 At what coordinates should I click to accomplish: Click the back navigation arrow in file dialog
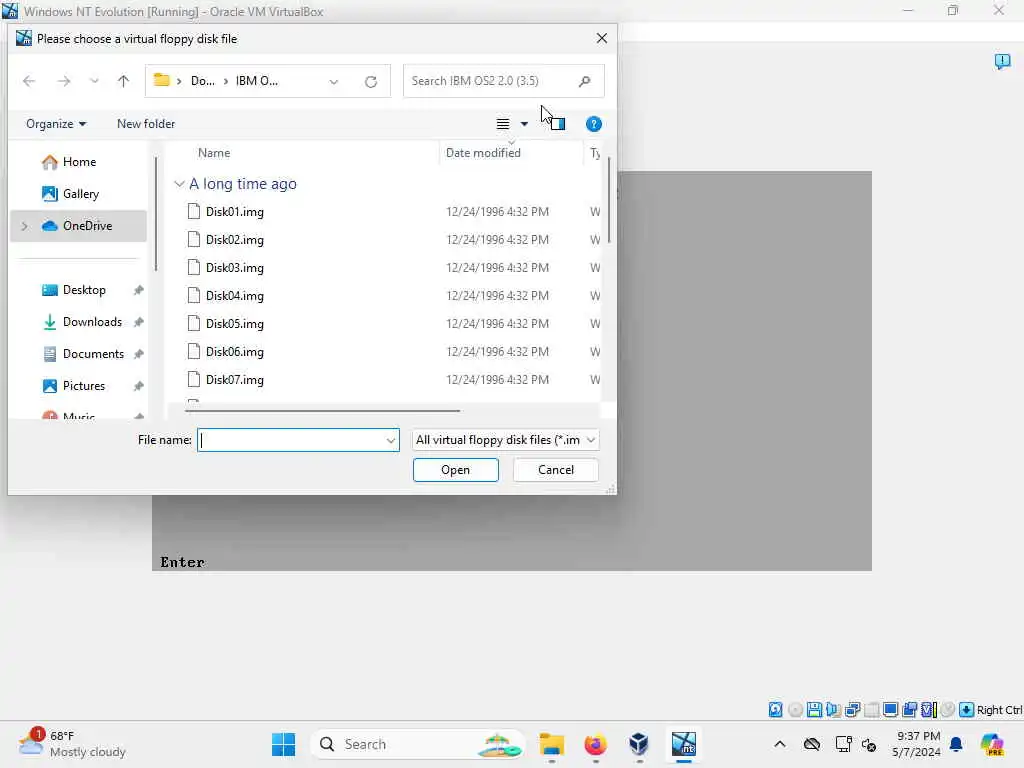coord(29,81)
